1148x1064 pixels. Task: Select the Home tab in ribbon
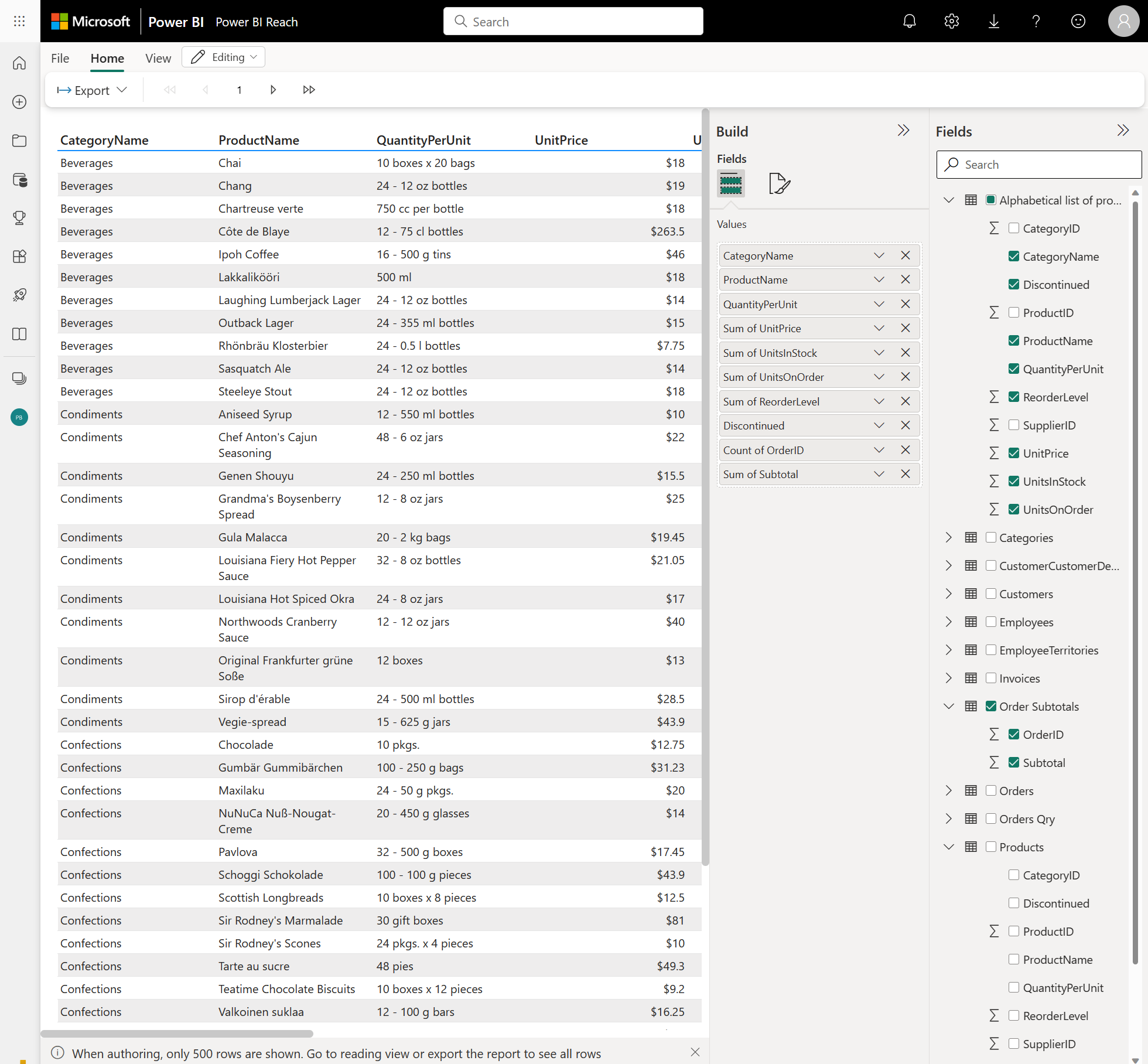point(106,57)
